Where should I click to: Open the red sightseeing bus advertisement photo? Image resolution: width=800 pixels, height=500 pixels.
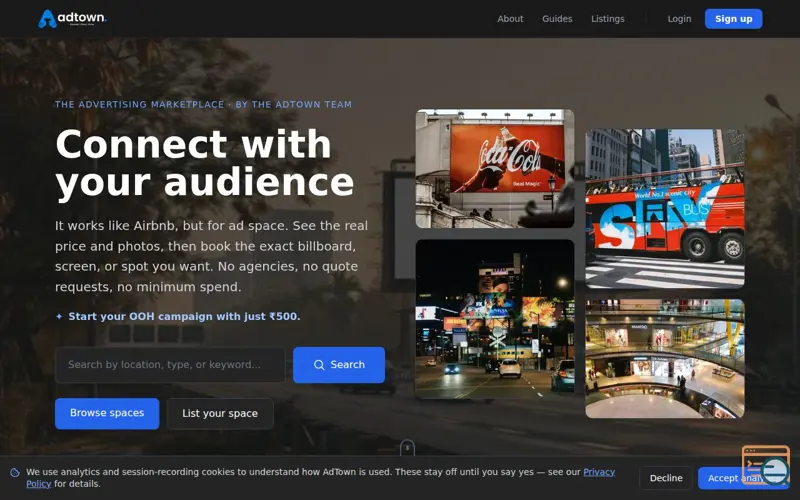(665, 209)
